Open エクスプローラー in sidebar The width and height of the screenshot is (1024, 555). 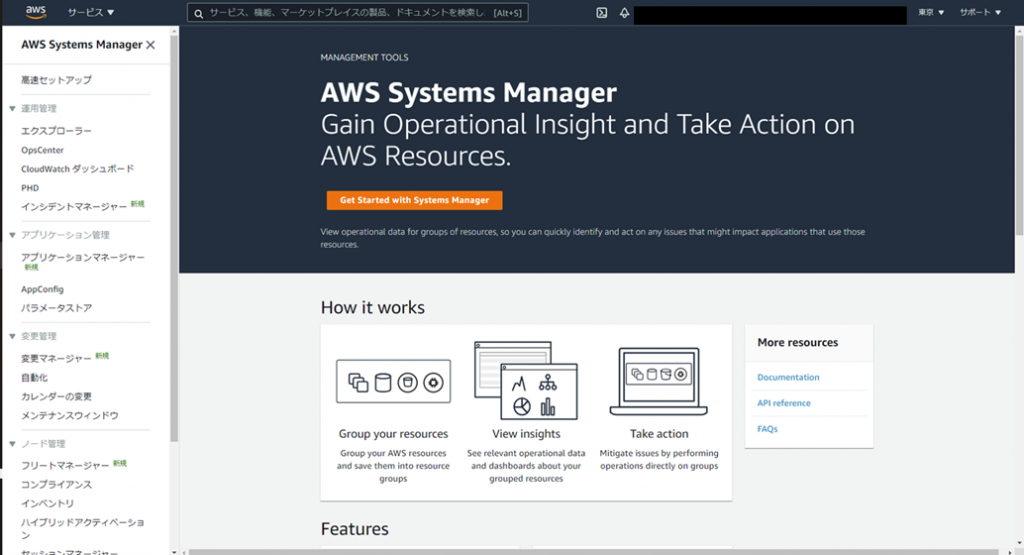56,131
